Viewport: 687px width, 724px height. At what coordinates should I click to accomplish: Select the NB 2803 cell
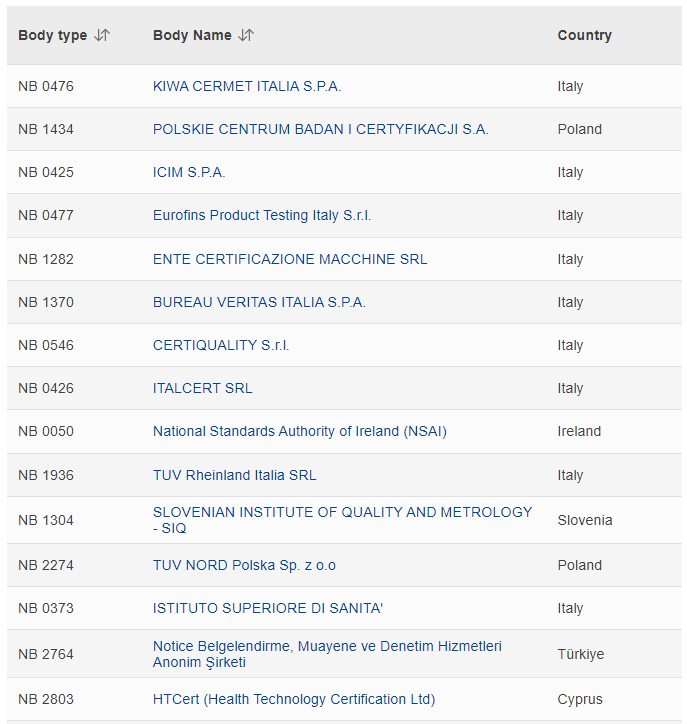pyautogui.click(x=46, y=699)
